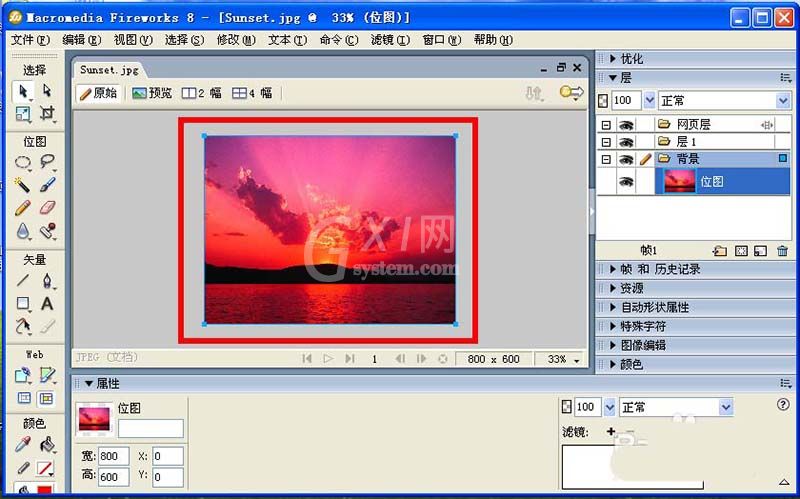Expand the 帧 和 历史记录 panel
Viewport: 800px width, 499px height.
[x=613, y=269]
